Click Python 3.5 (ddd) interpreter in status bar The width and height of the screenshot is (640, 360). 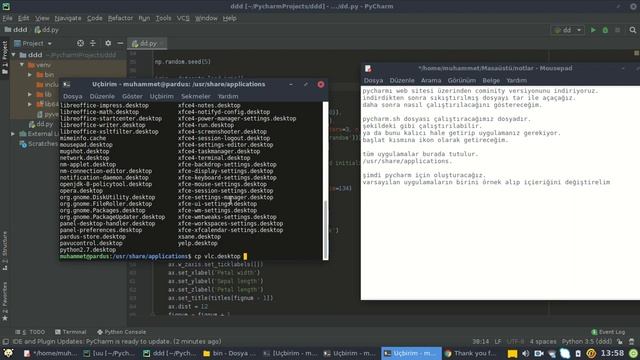[x=587, y=341]
